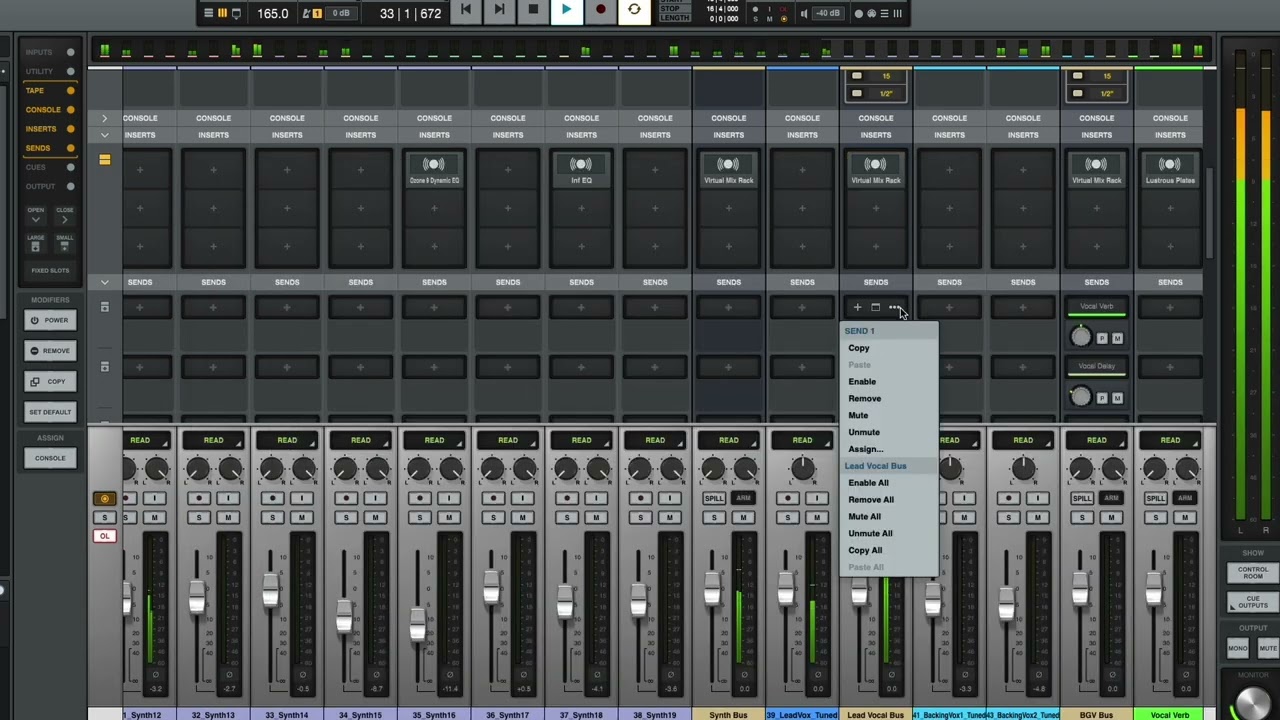Open the READ automation dropdown on Synth Bus

pyautogui.click(x=728, y=440)
